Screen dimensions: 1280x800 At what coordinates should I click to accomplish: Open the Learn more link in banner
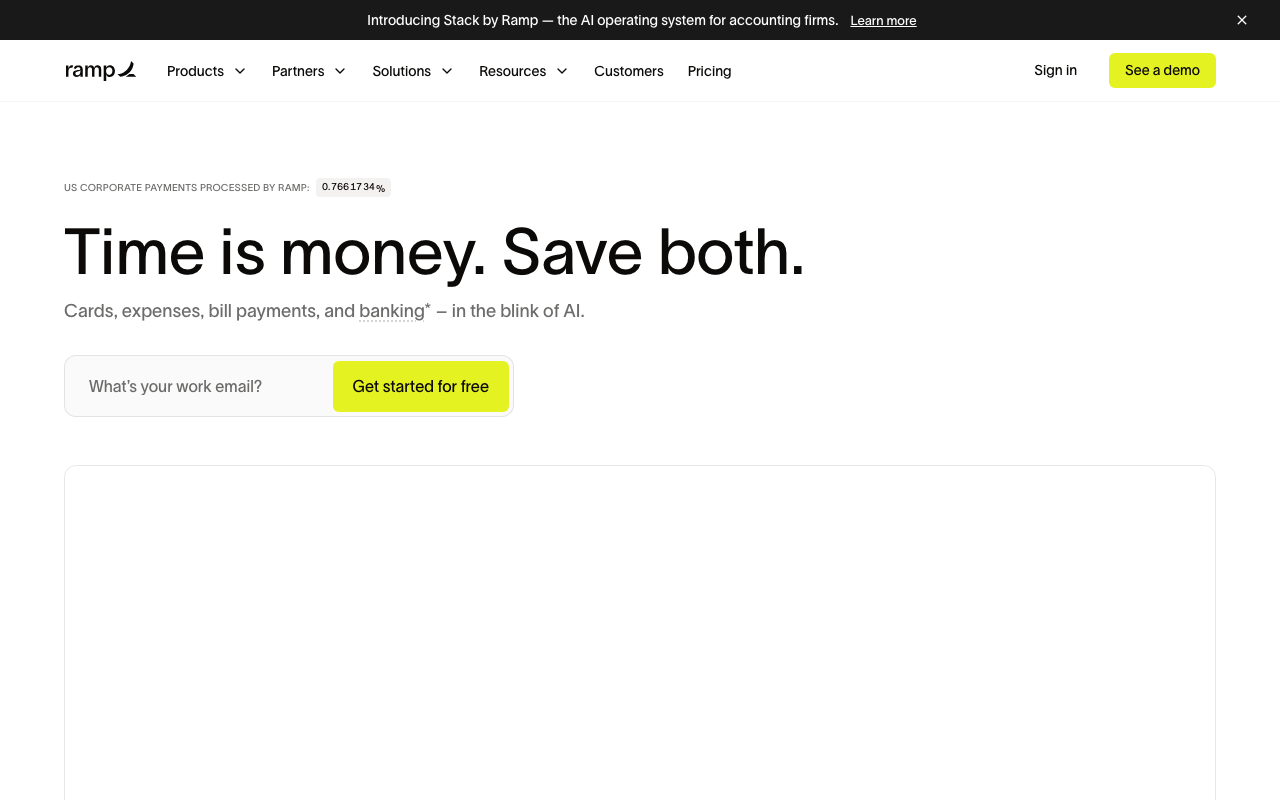coord(883,20)
